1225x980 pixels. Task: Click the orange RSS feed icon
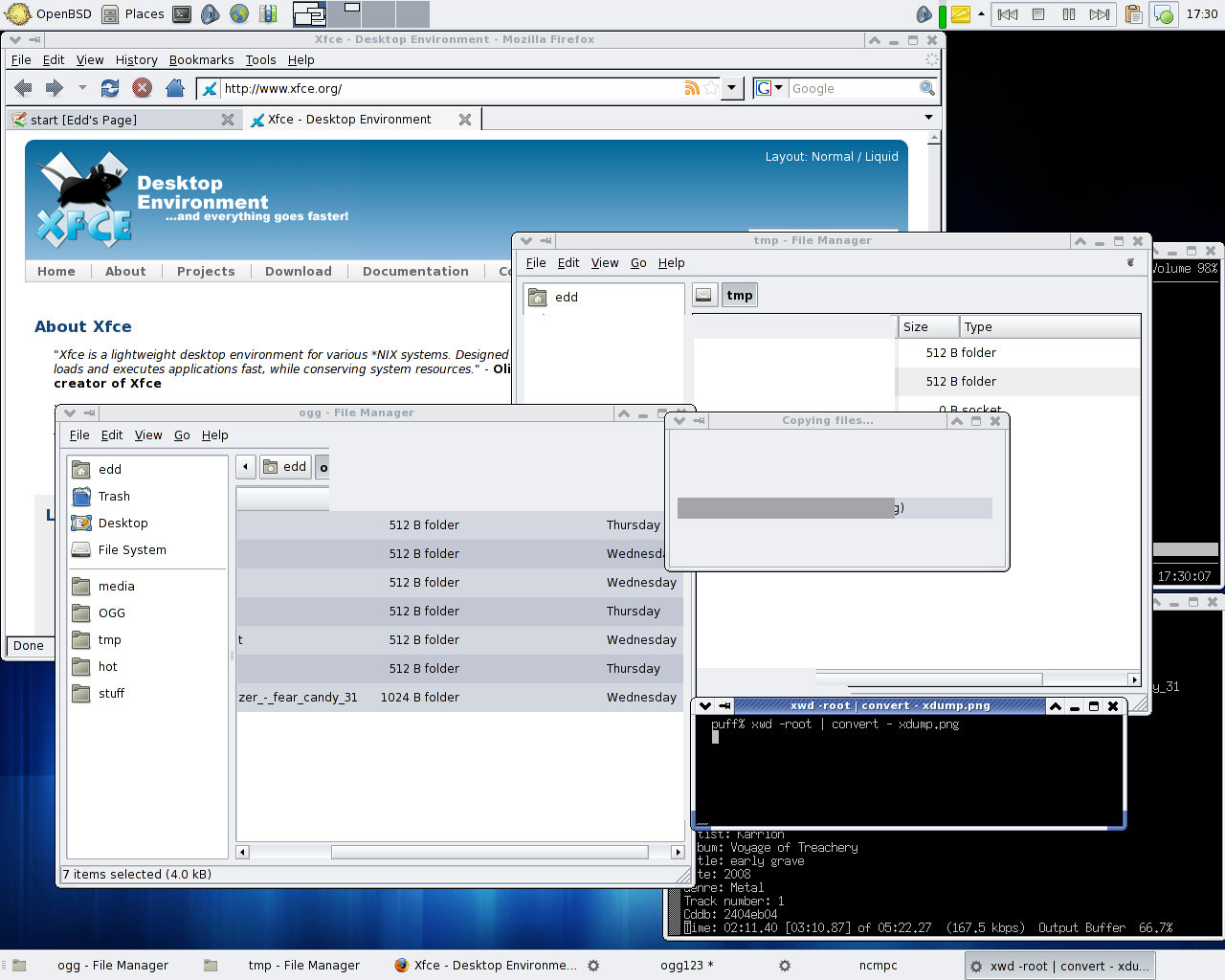point(691,88)
